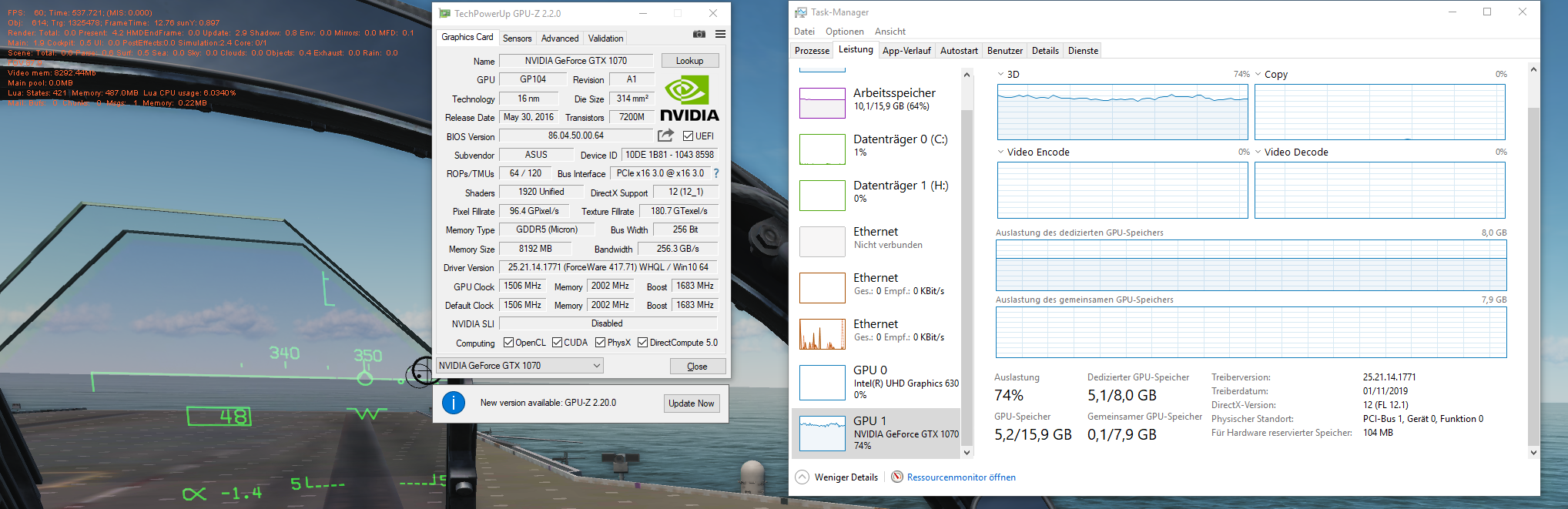Toggle the UEFI checkbox

point(688,136)
